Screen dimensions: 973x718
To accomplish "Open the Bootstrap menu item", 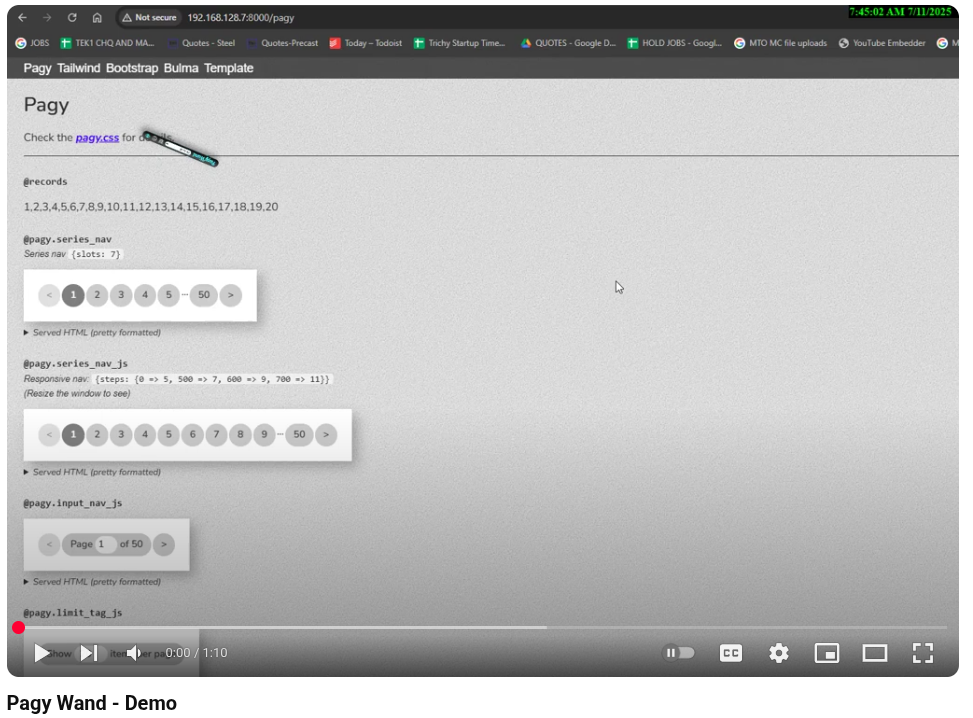I will click(132, 68).
